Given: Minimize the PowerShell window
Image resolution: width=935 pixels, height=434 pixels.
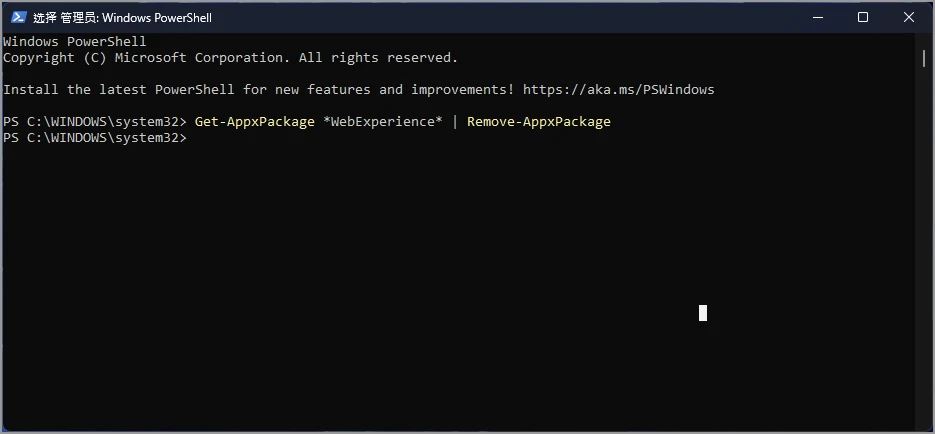Looking at the screenshot, I should pyautogui.click(x=817, y=17).
